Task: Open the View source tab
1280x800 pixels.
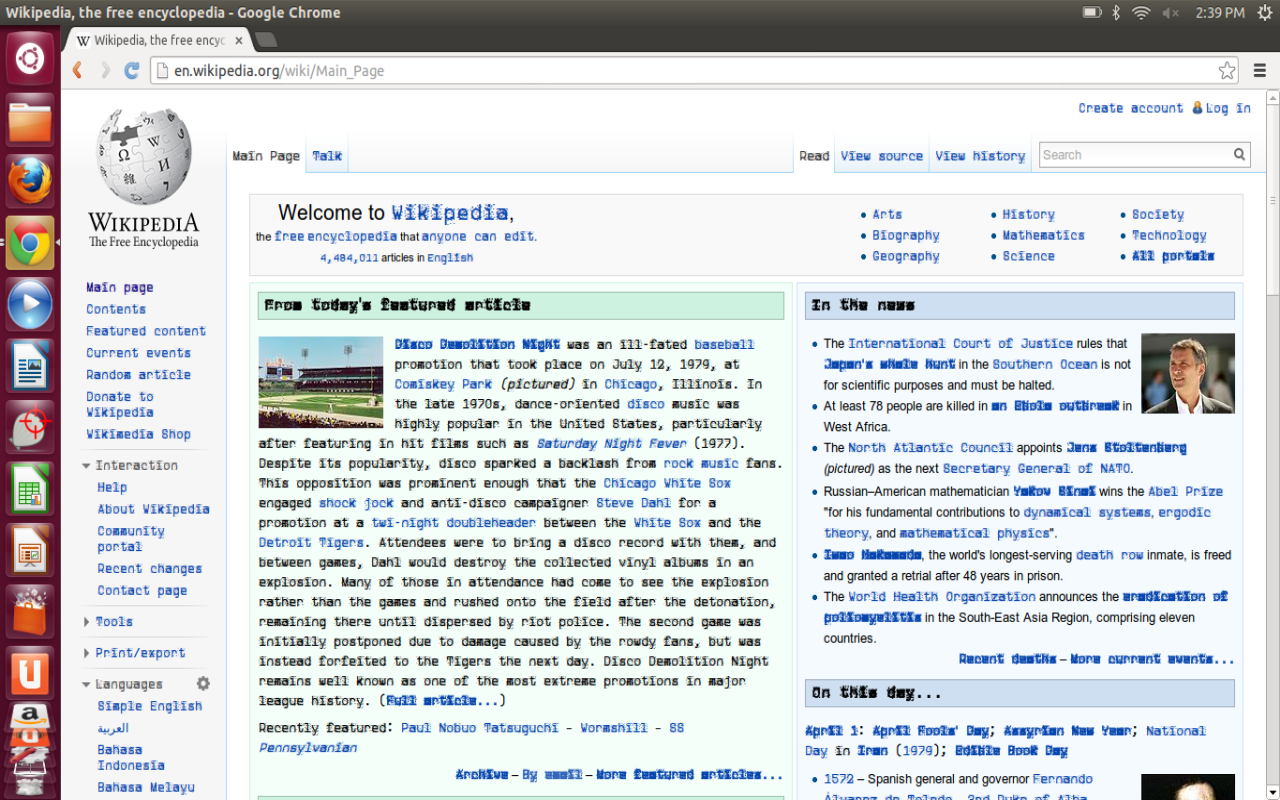Action: coord(881,156)
